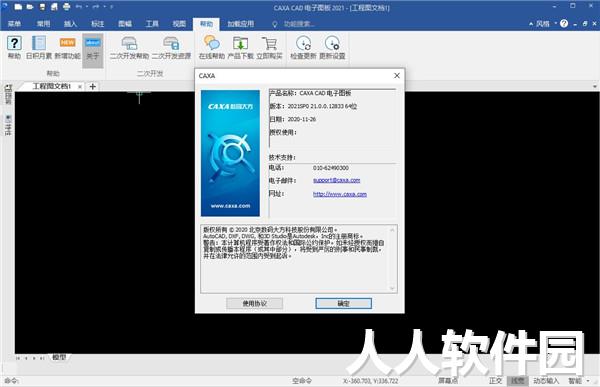Close the 工程图文档1 document tab
The height and width of the screenshot is (387, 600).
[80, 87]
